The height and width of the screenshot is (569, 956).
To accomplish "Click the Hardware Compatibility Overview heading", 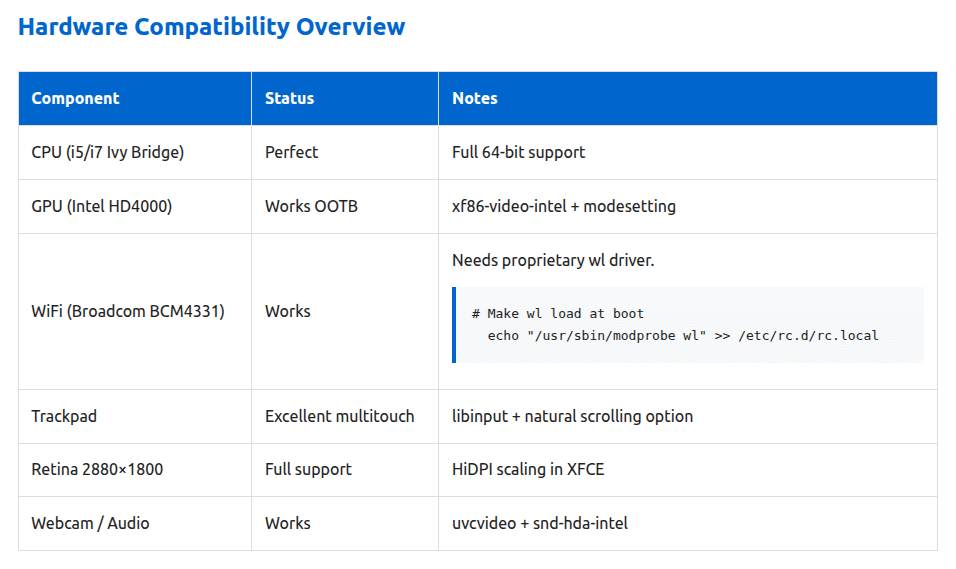I will (x=211, y=27).
